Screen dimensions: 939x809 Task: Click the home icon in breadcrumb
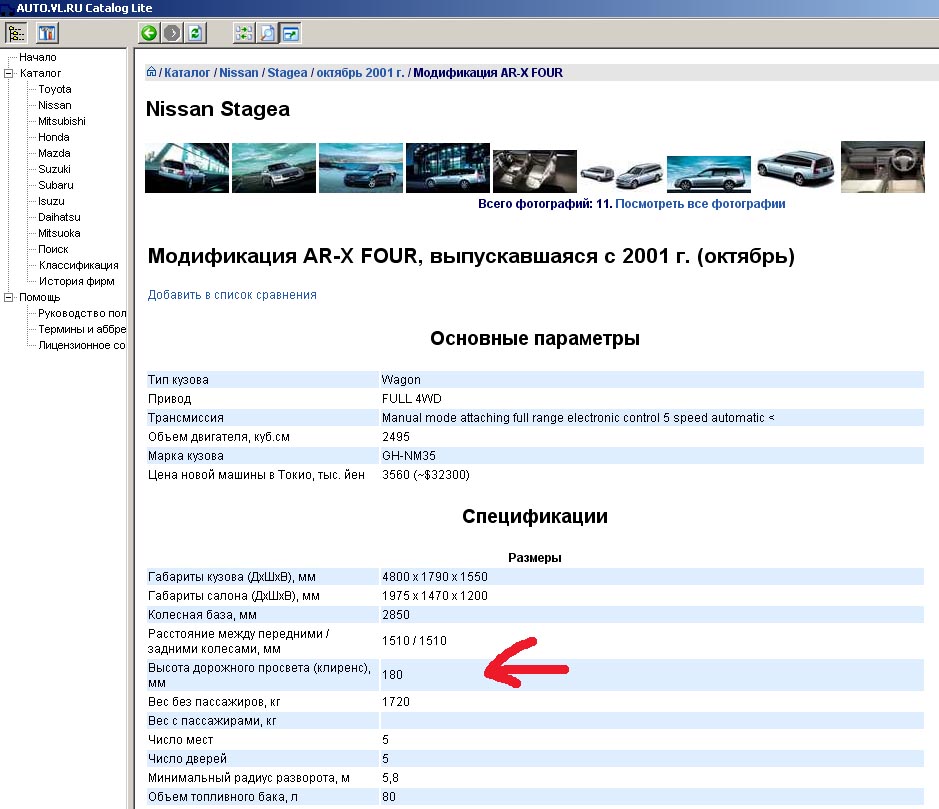tap(152, 73)
